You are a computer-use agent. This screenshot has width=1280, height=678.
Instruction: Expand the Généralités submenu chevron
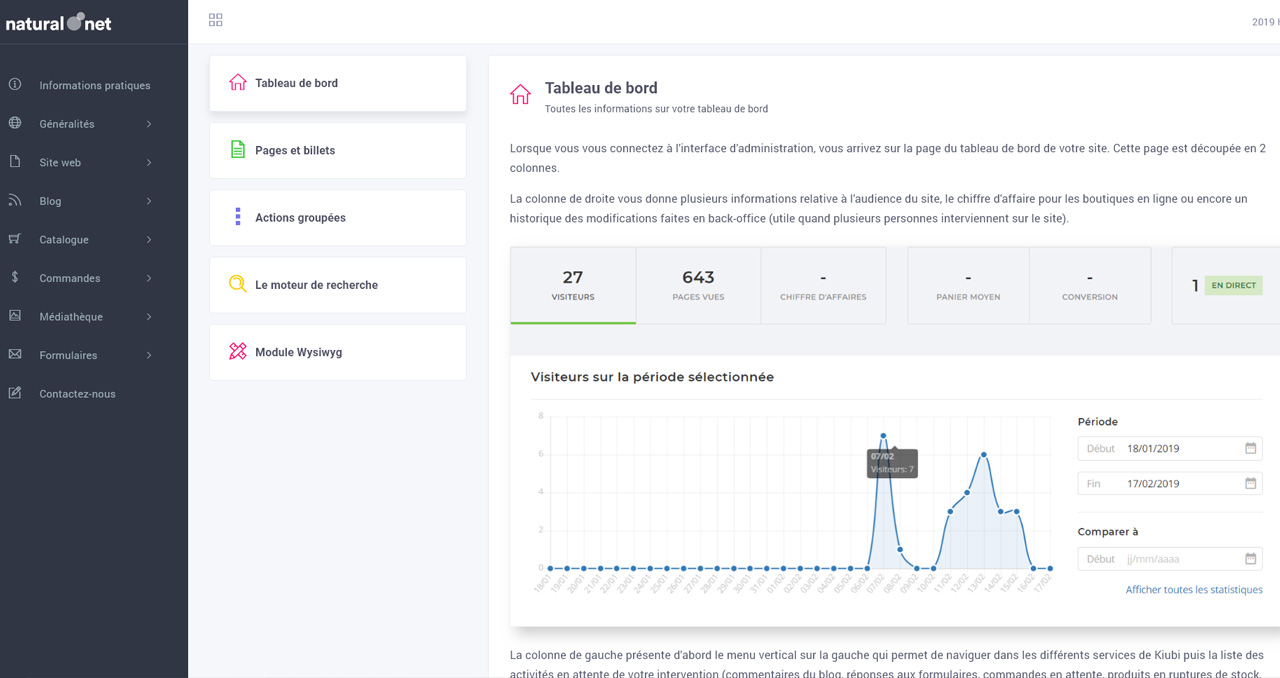(x=149, y=124)
